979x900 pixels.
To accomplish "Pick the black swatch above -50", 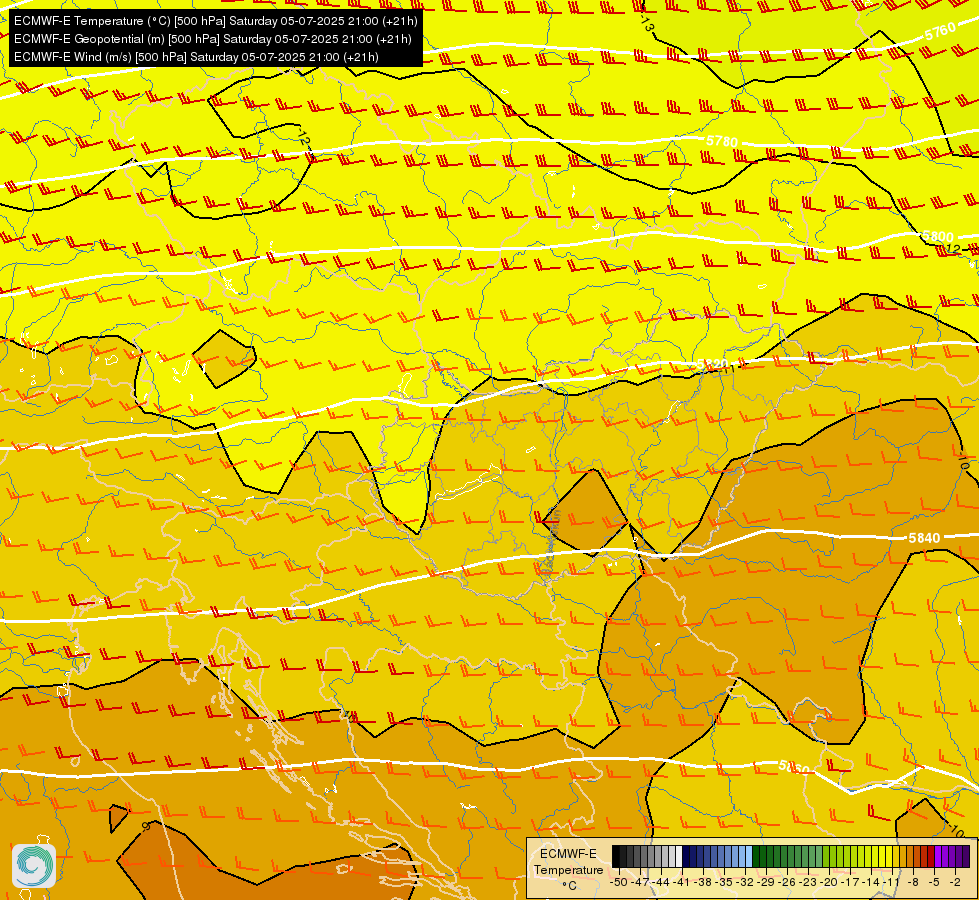I will tap(616, 856).
